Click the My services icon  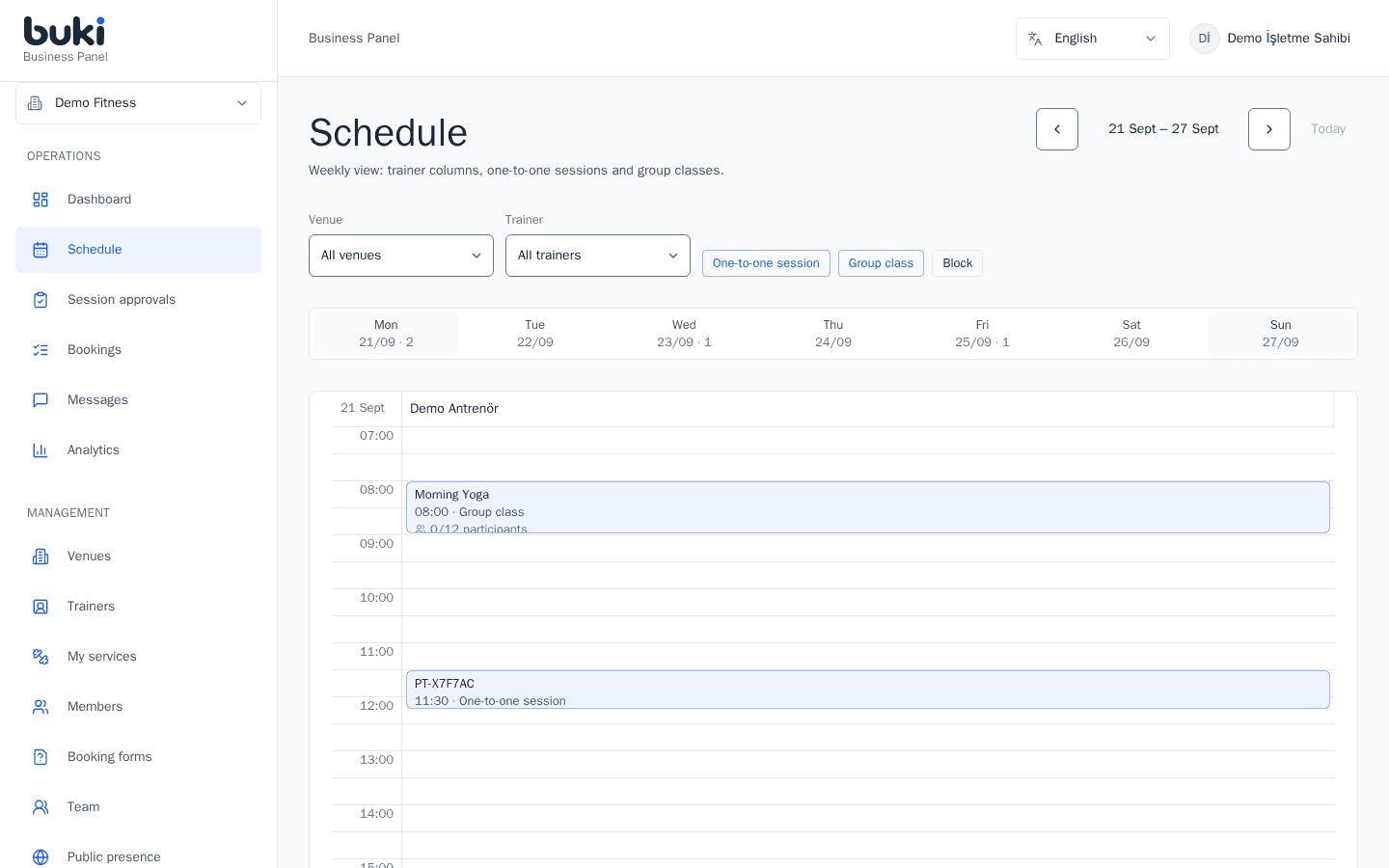pos(41,657)
